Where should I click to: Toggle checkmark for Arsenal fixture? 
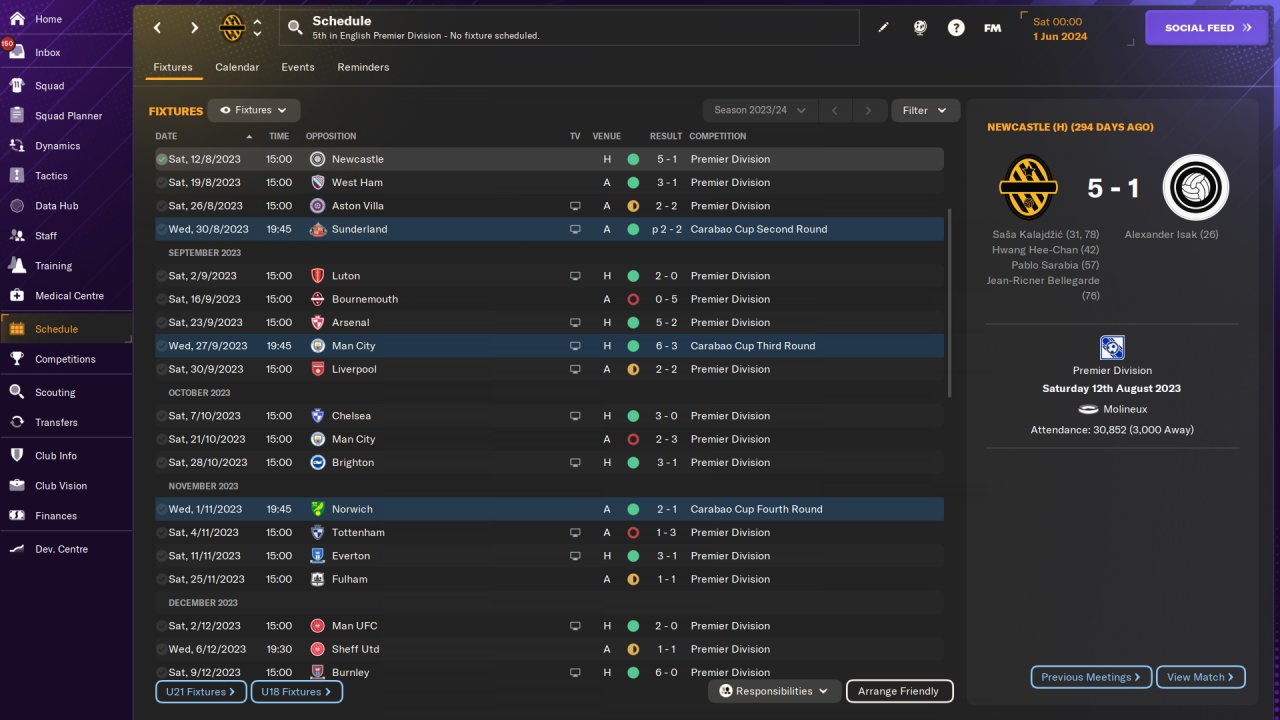coord(162,323)
